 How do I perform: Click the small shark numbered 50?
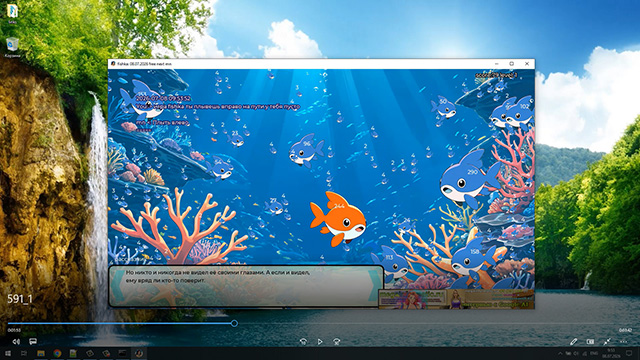[x=443, y=107]
